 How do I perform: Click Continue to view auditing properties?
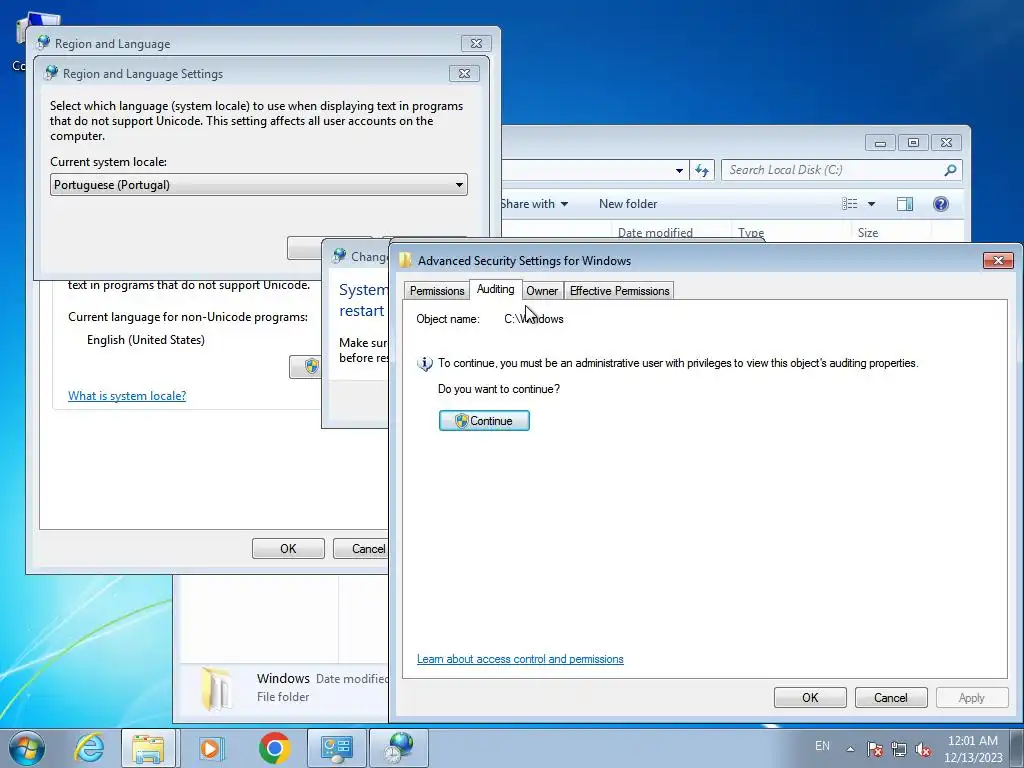tap(484, 421)
